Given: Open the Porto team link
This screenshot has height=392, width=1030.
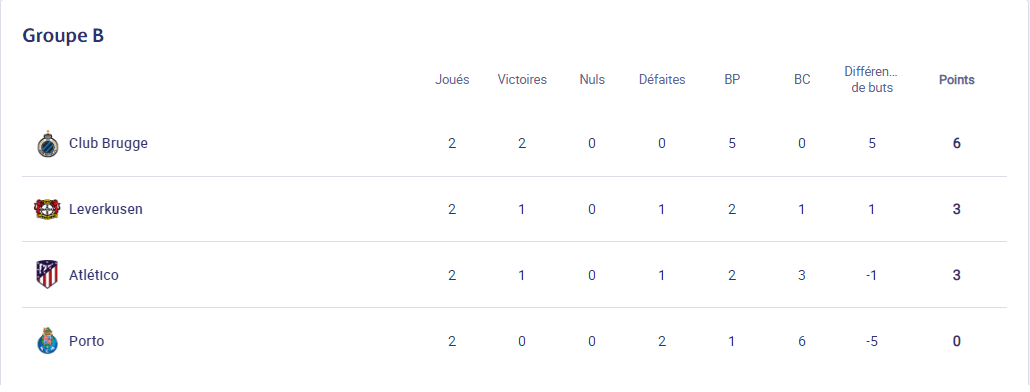Looking at the screenshot, I should 87,341.
